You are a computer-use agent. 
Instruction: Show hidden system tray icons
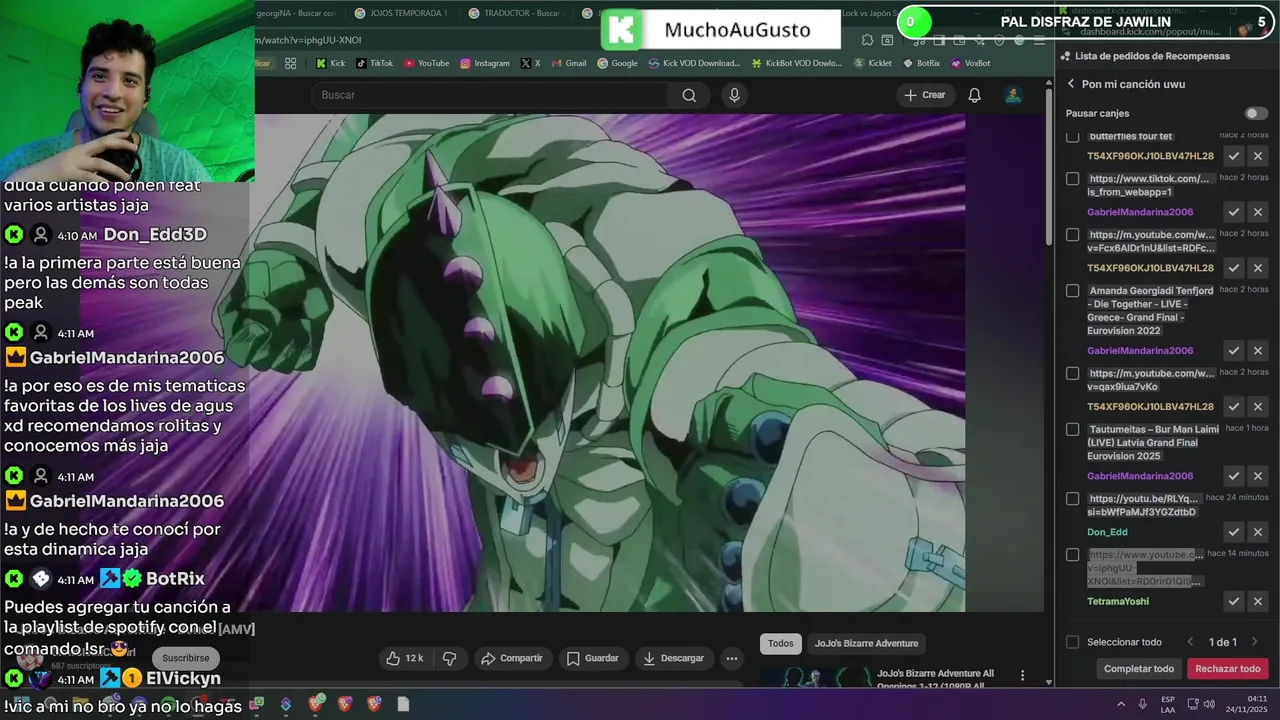(x=1120, y=704)
